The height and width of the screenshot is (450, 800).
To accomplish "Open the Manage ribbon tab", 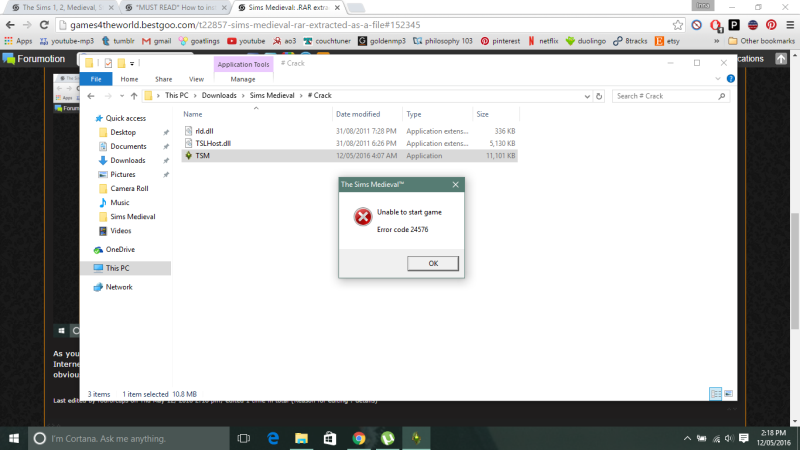I will click(243, 79).
